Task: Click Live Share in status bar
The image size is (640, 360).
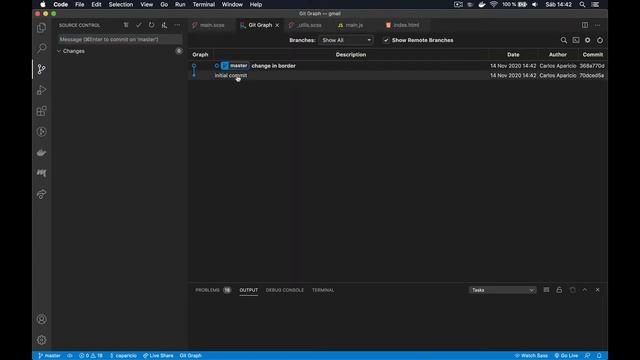Action: pyautogui.click(x=158, y=356)
